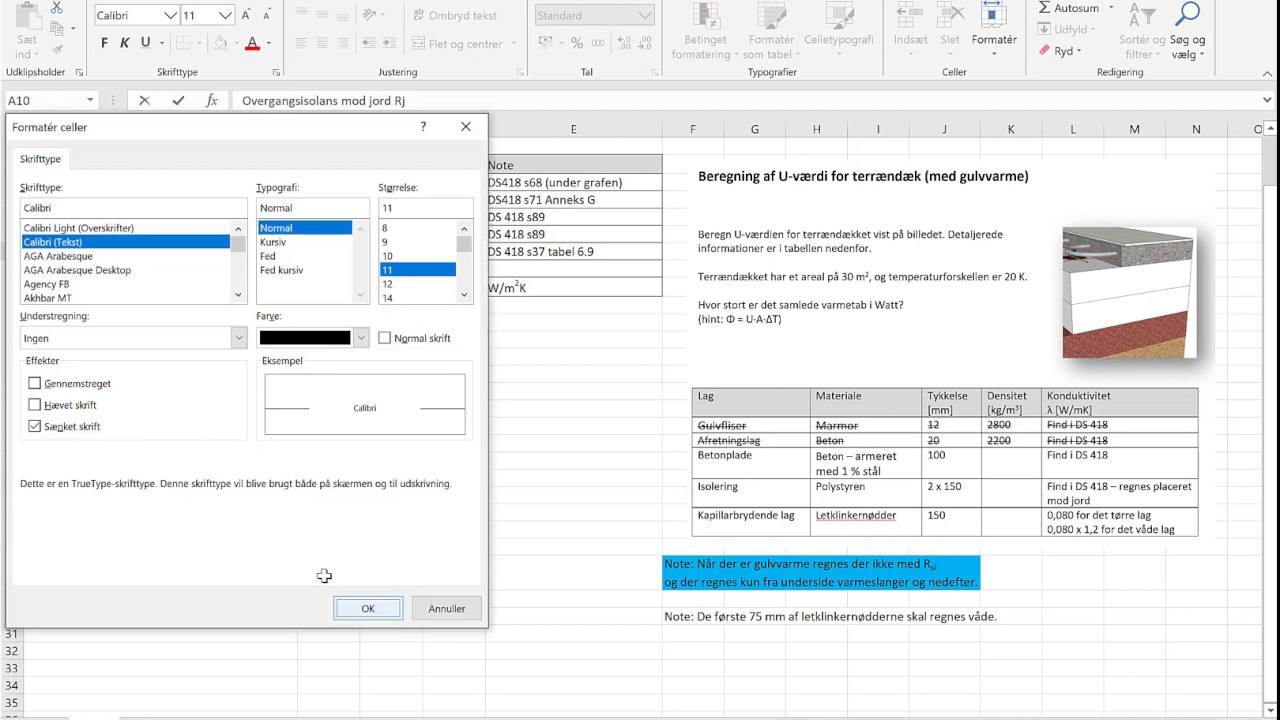Check the Hævet skrift checkbox
The height and width of the screenshot is (720, 1280).
click(35, 405)
